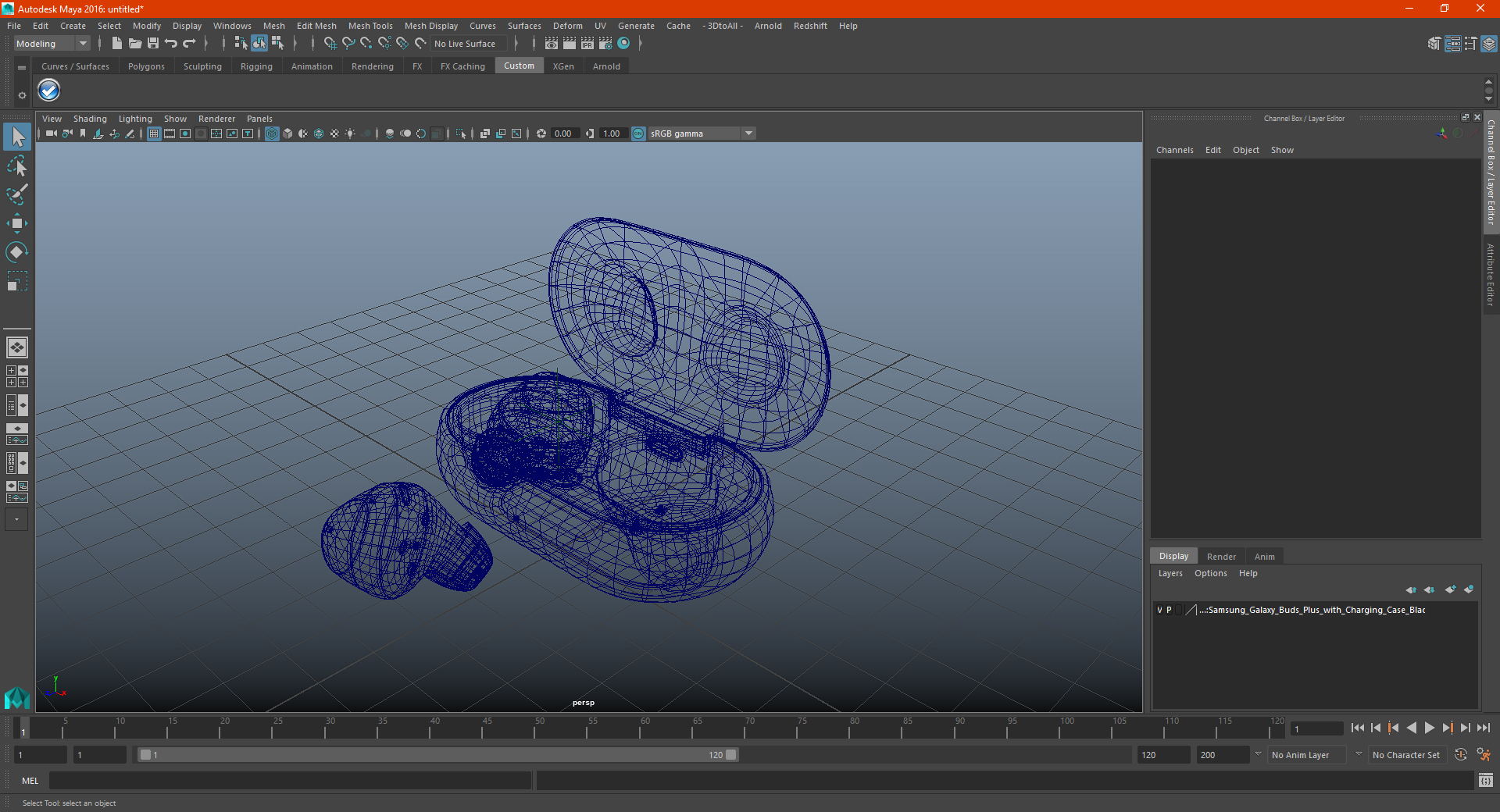Save the scene with disk icon
This screenshot has height=812, width=1500.
153,44
